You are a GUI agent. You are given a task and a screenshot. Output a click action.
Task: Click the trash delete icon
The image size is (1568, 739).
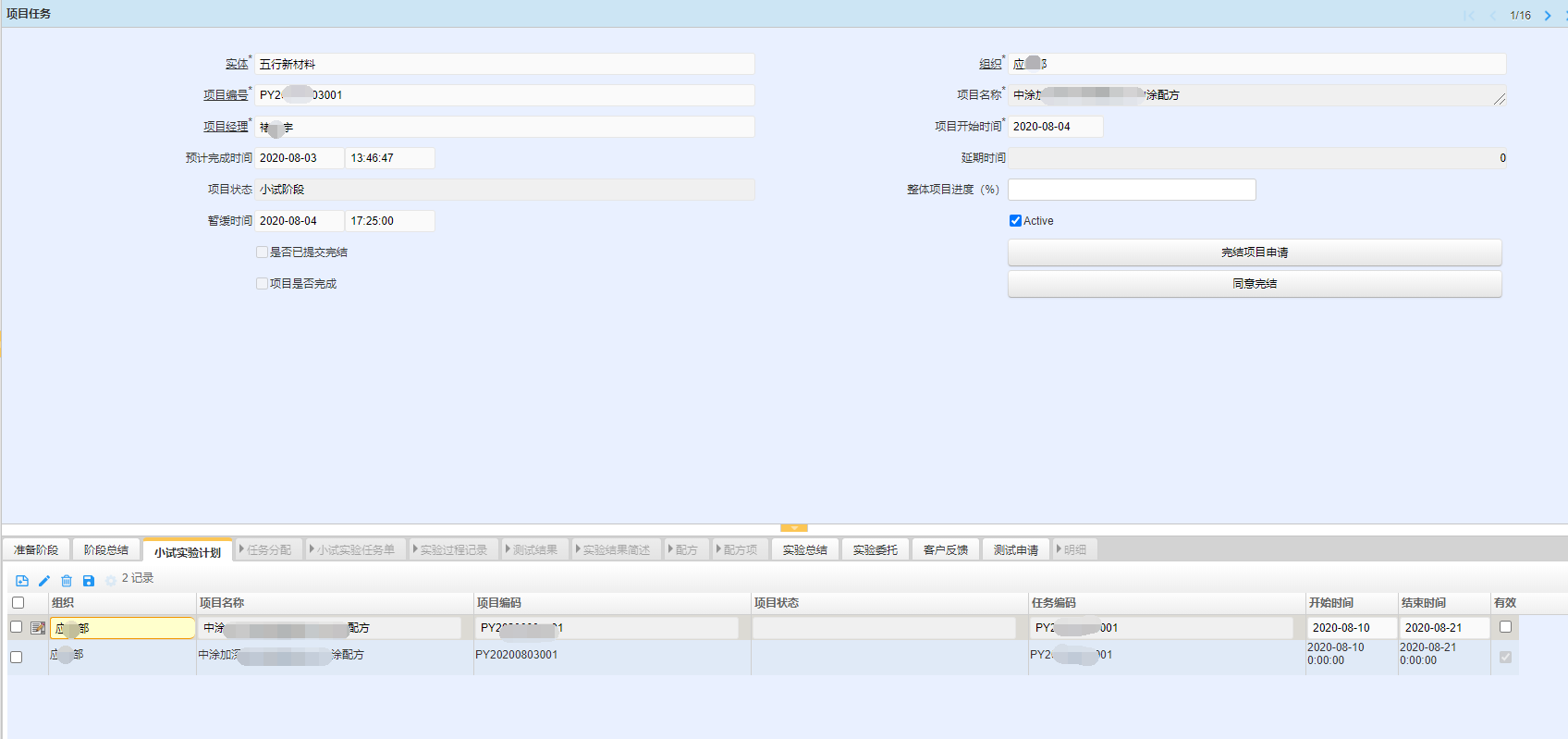click(67, 581)
